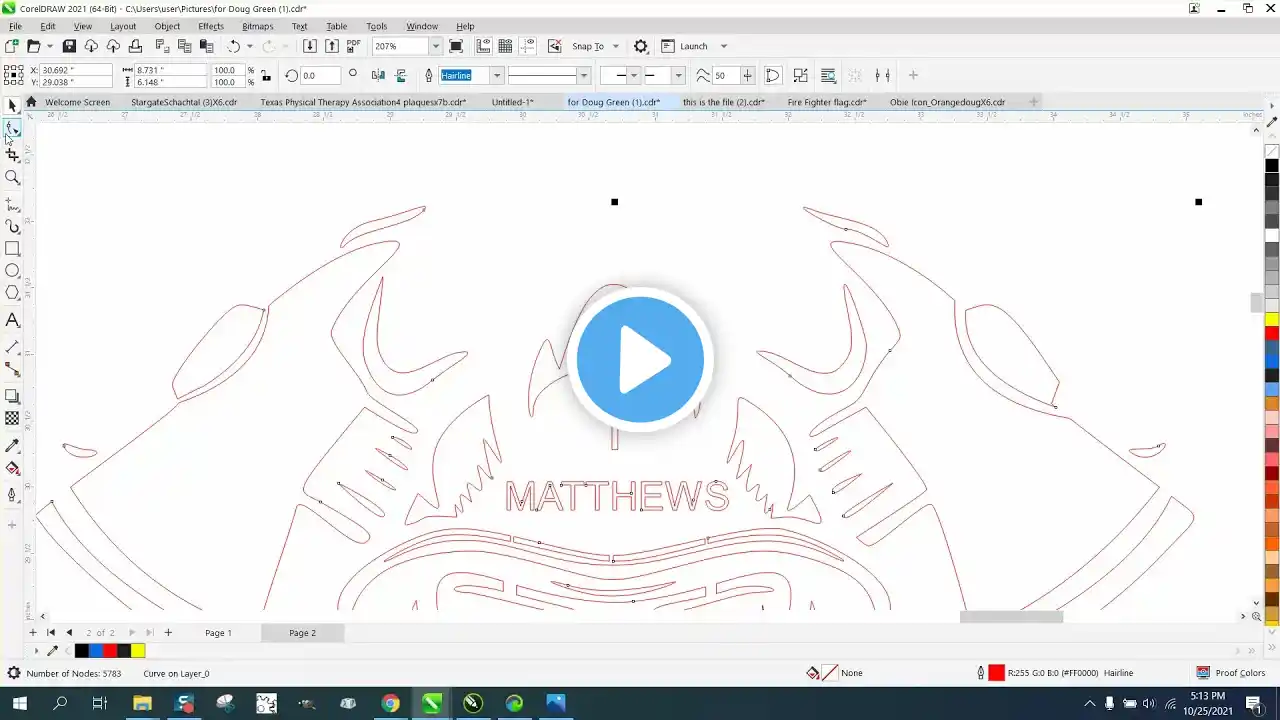Toggle the lock ratio padlock

tap(265, 75)
